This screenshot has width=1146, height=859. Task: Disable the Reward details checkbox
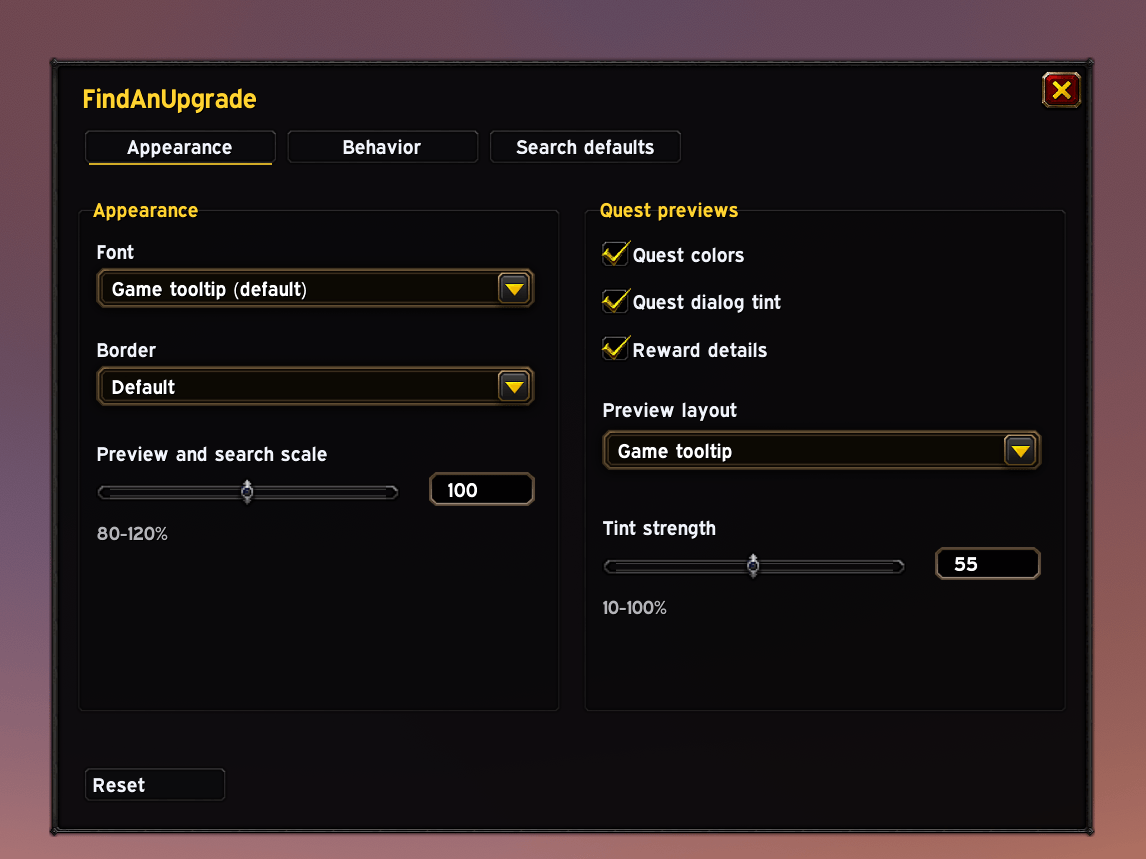[615, 349]
